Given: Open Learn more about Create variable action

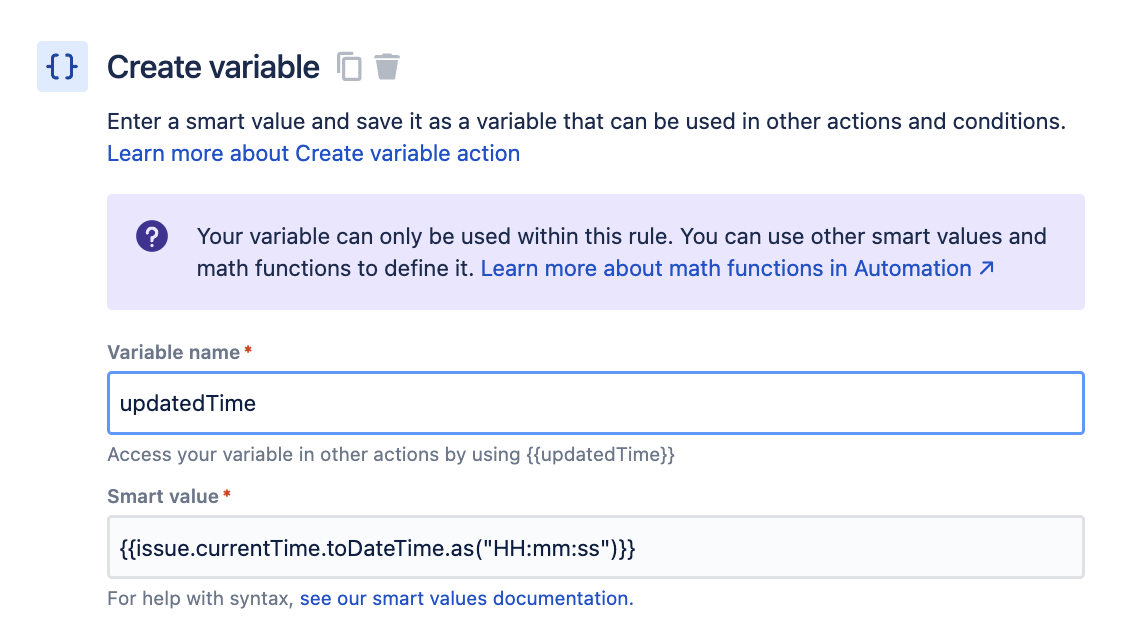Looking at the screenshot, I should point(314,154).
